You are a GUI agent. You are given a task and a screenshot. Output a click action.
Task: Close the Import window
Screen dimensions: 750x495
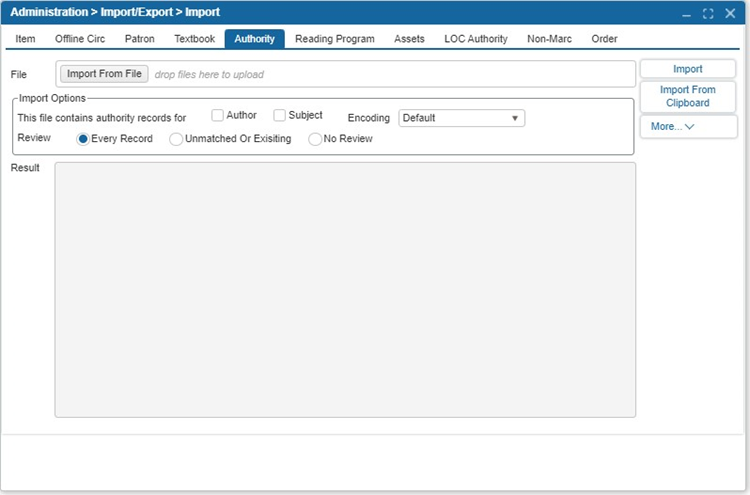(x=730, y=13)
